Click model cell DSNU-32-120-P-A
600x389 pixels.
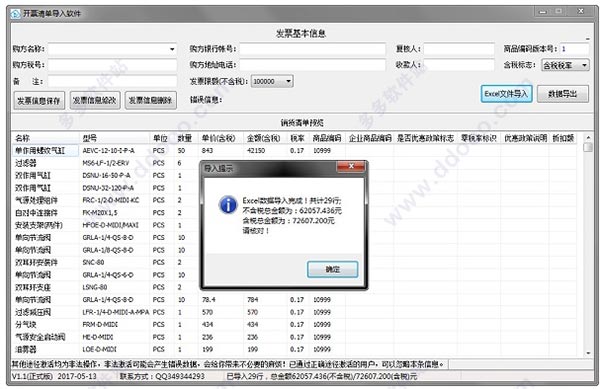114,188
